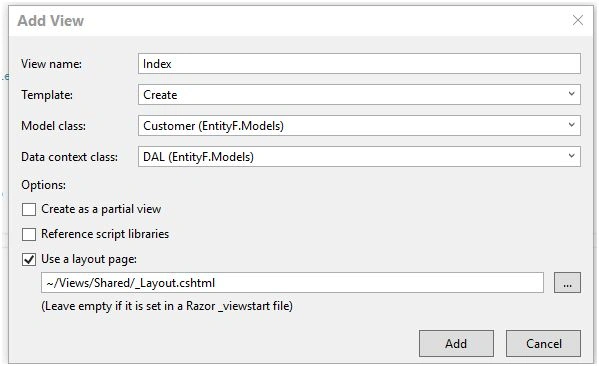599x366 pixels.
Task: Click the Razor _viewstart hint text
Action: (x=167, y=306)
